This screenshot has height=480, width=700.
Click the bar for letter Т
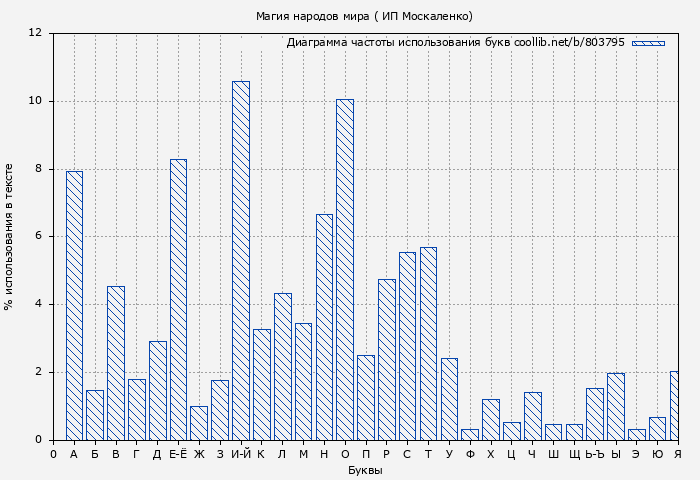[x=428, y=343]
